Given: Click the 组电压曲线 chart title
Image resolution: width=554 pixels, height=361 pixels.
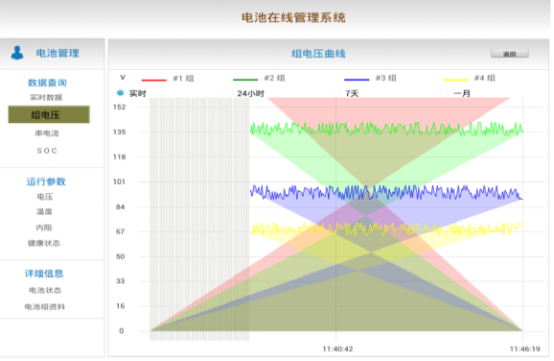Looking at the screenshot, I should tap(318, 54).
